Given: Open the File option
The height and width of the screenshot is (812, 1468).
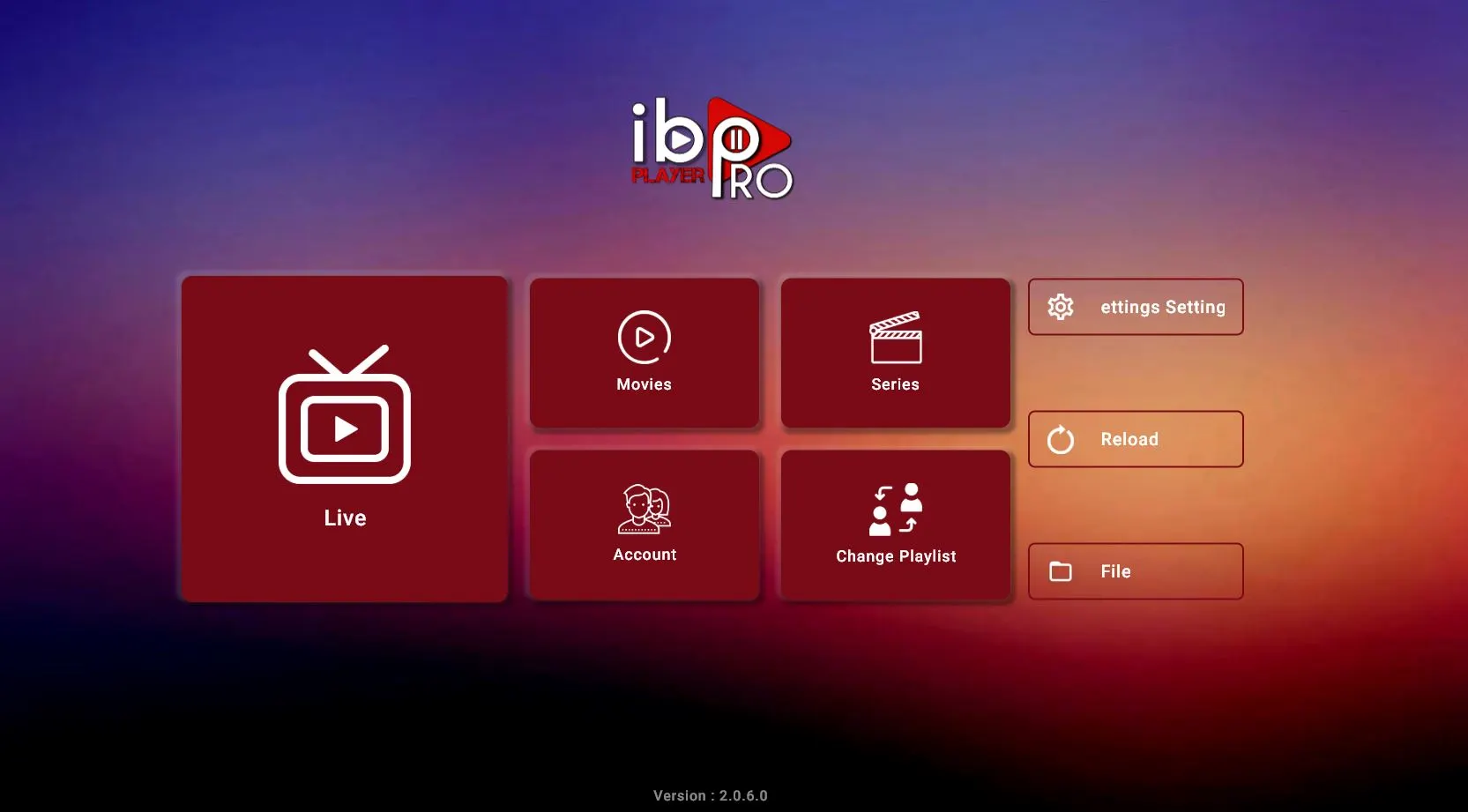Looking at the screenshot, I should tap(1136, 570).
